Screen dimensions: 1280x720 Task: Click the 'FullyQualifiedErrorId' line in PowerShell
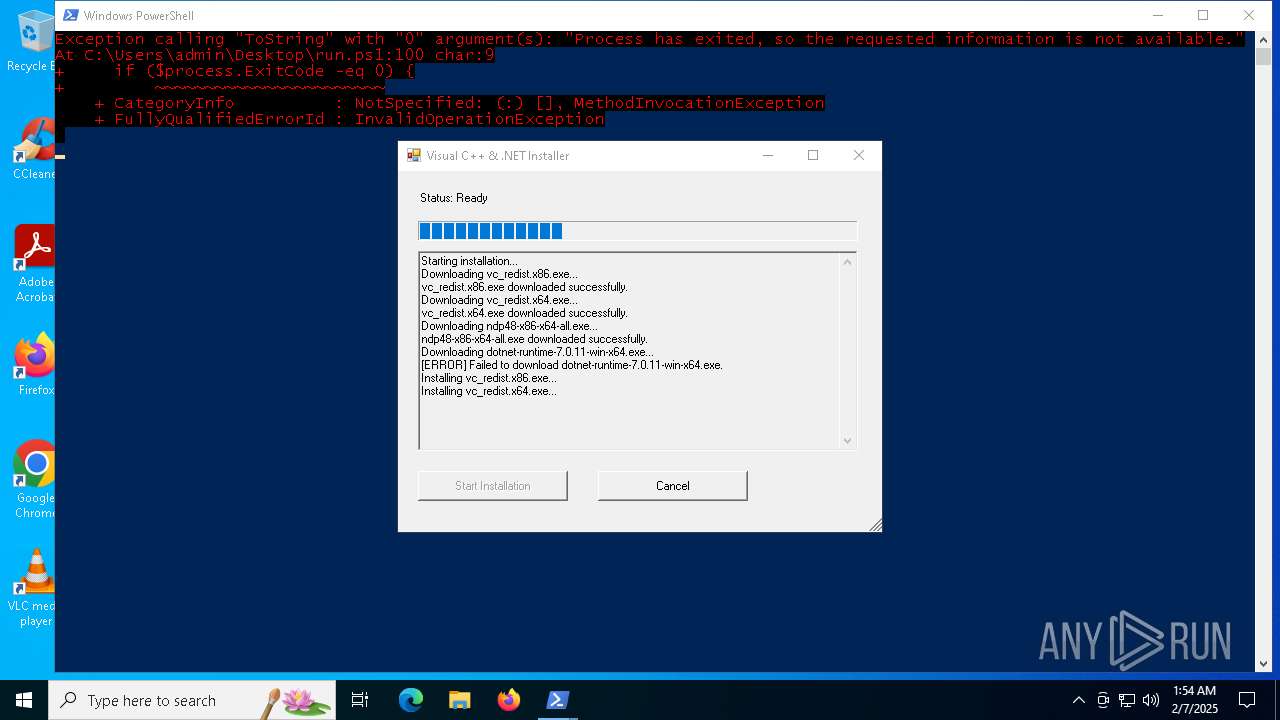click(350, 119)
